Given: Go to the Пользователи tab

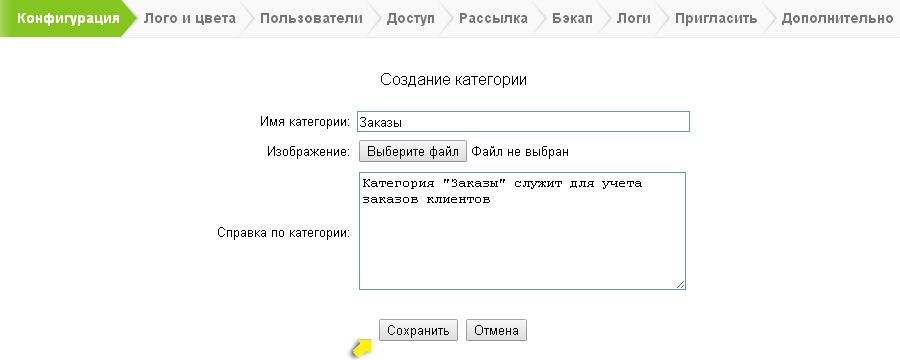Looking at the screenshot, I should point(311,18).
